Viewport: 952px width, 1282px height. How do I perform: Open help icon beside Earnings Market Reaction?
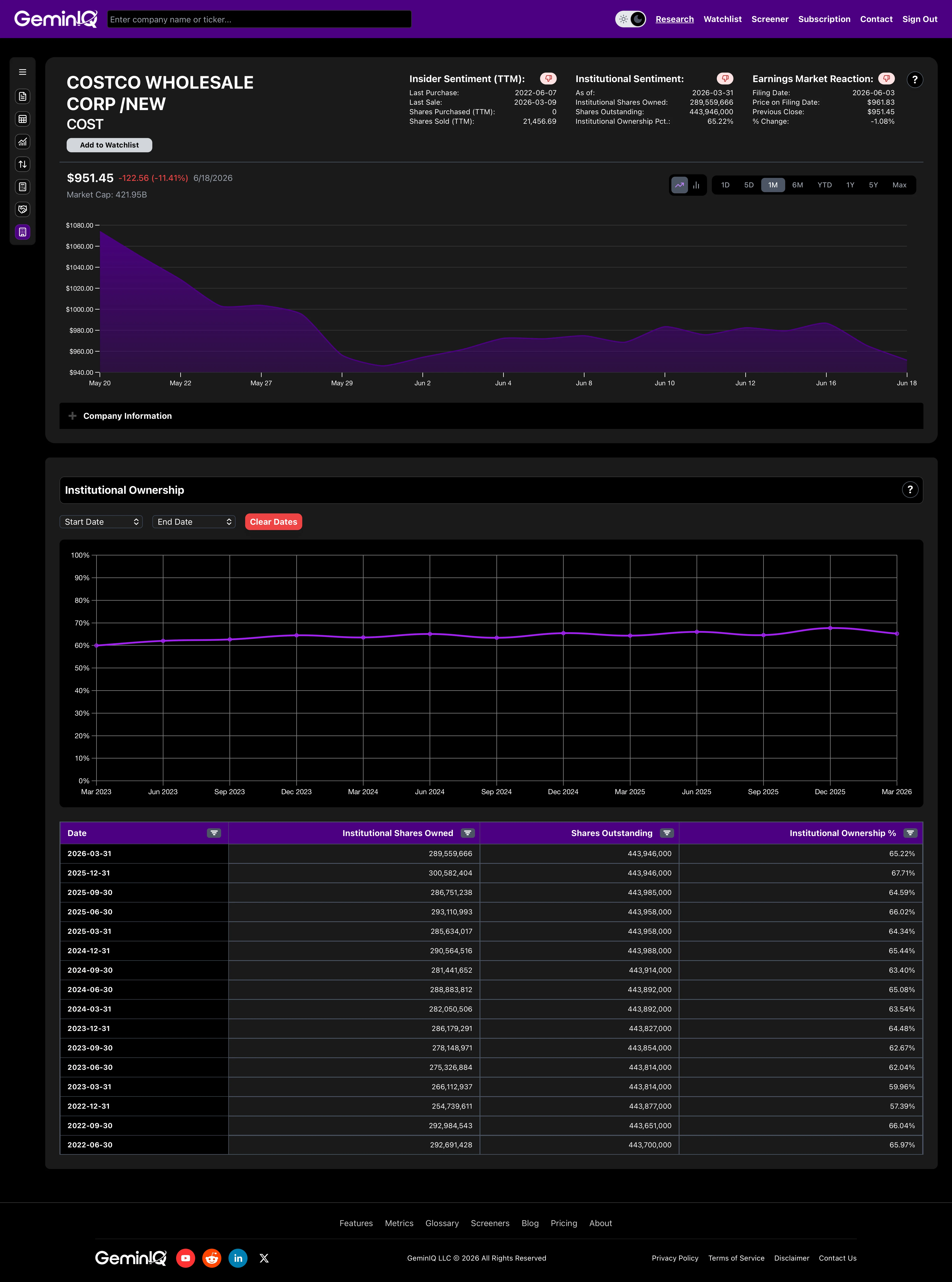(915, 80)
